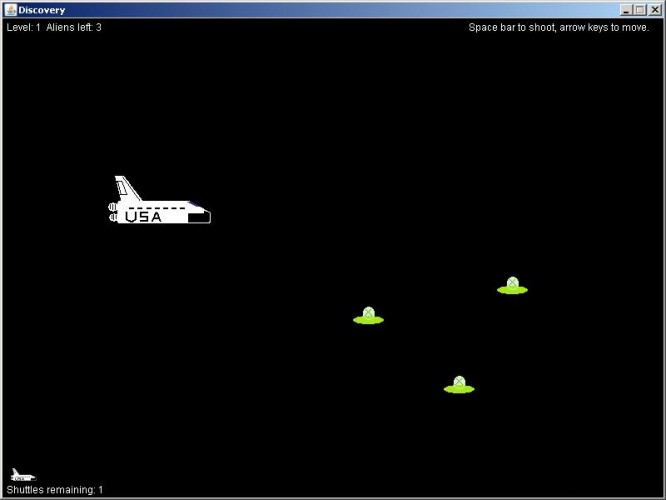Screen dimensions: 666x500
Task: Click the leftmost green alien saucer
Action: (368, 316)
